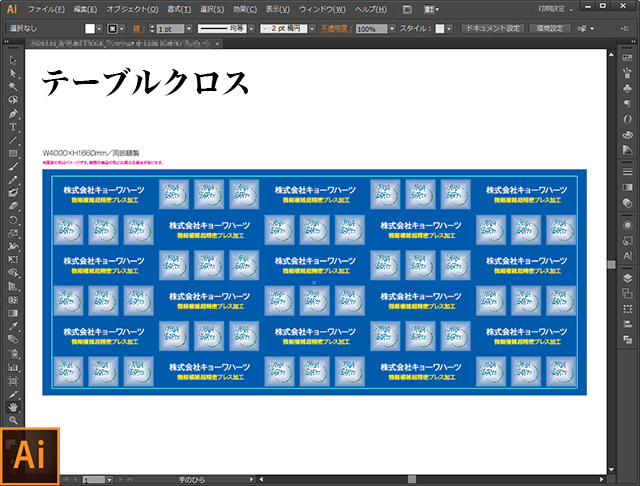This screenshot has height=486, width=640.
Task: Open the Symbols panel (club icon)
Action: [x=627, y=89]
